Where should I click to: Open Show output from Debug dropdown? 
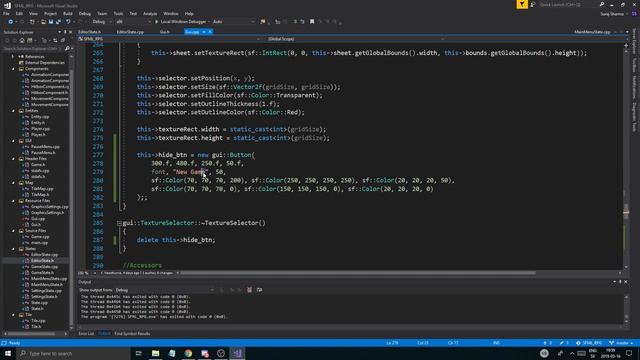pyautogui.click(x=164, y=290)
